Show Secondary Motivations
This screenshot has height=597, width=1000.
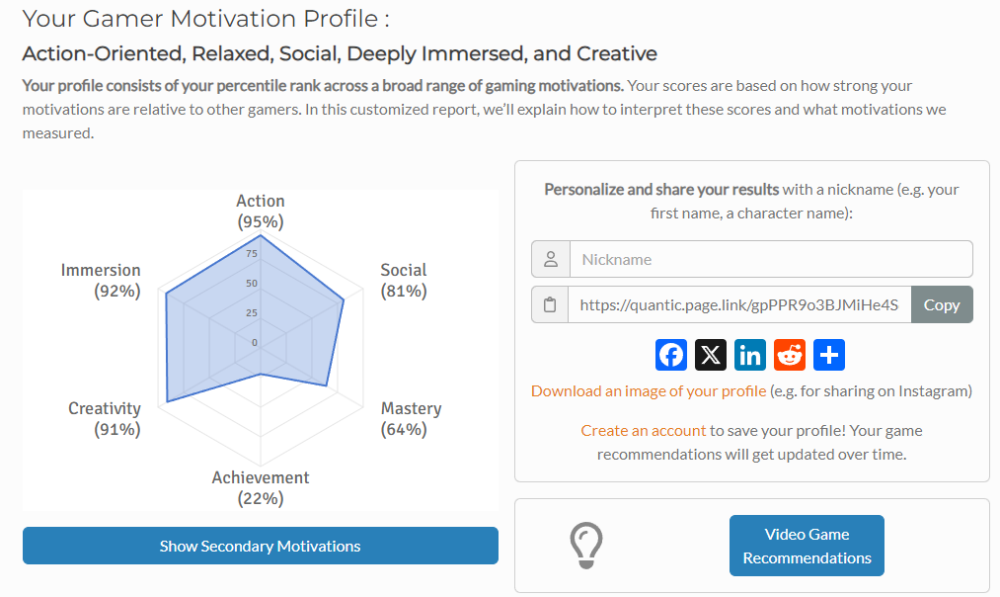(x=260, y=546)
